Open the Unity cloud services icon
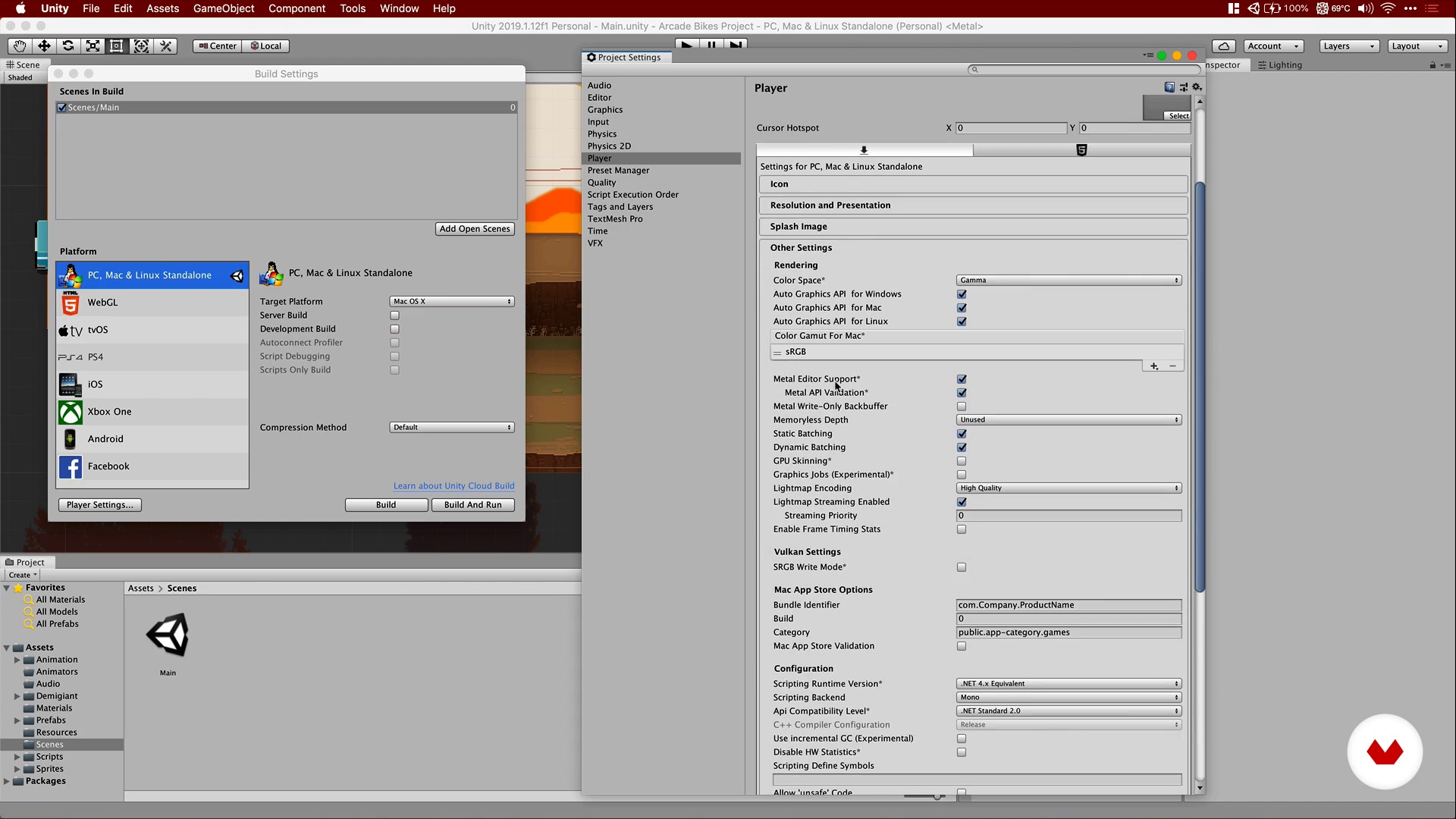Screen dimensions: 1456x819 coord(1224,46)
